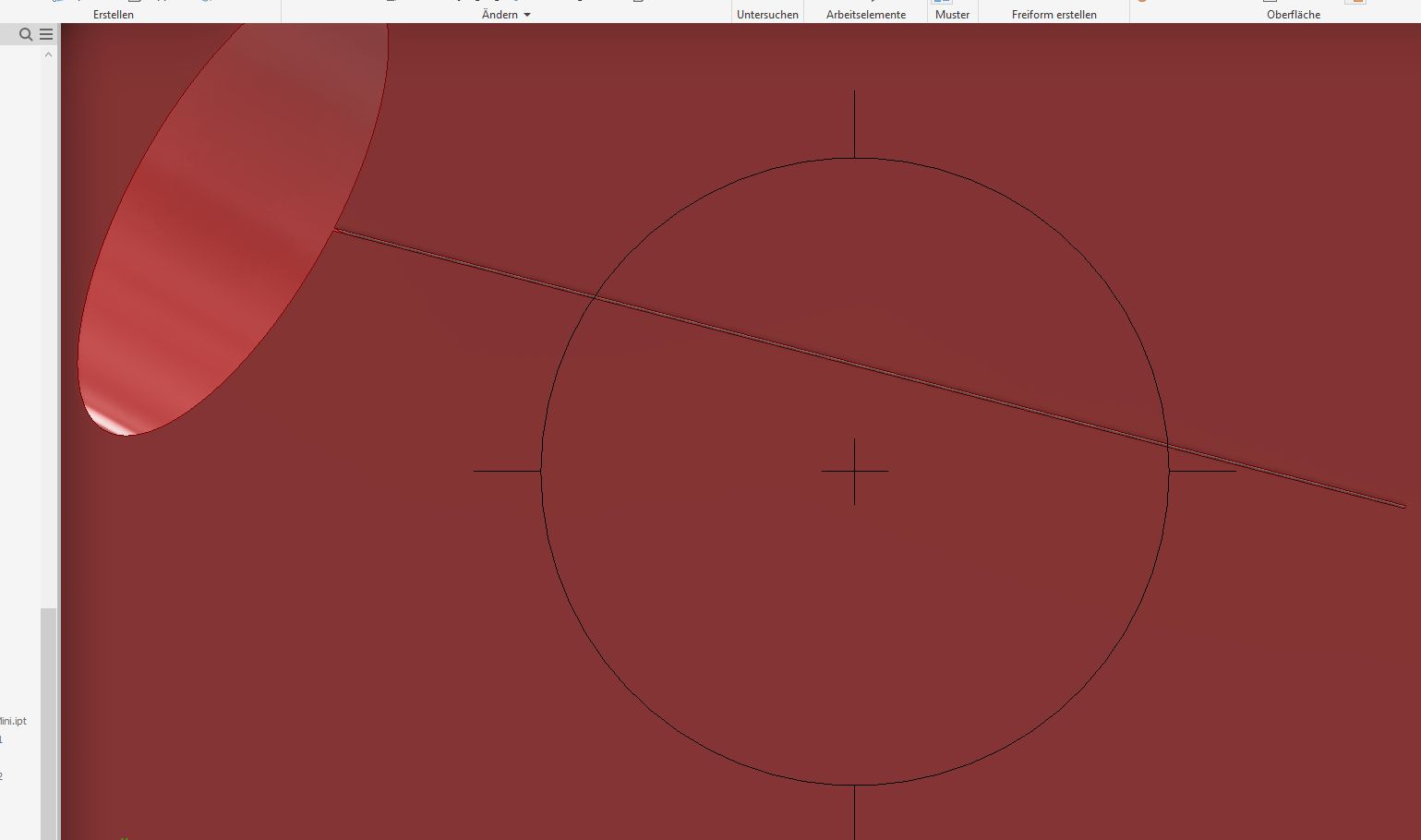Click the Freiform erstellen panel label
1421x840 pixels.
(1054, 15)
